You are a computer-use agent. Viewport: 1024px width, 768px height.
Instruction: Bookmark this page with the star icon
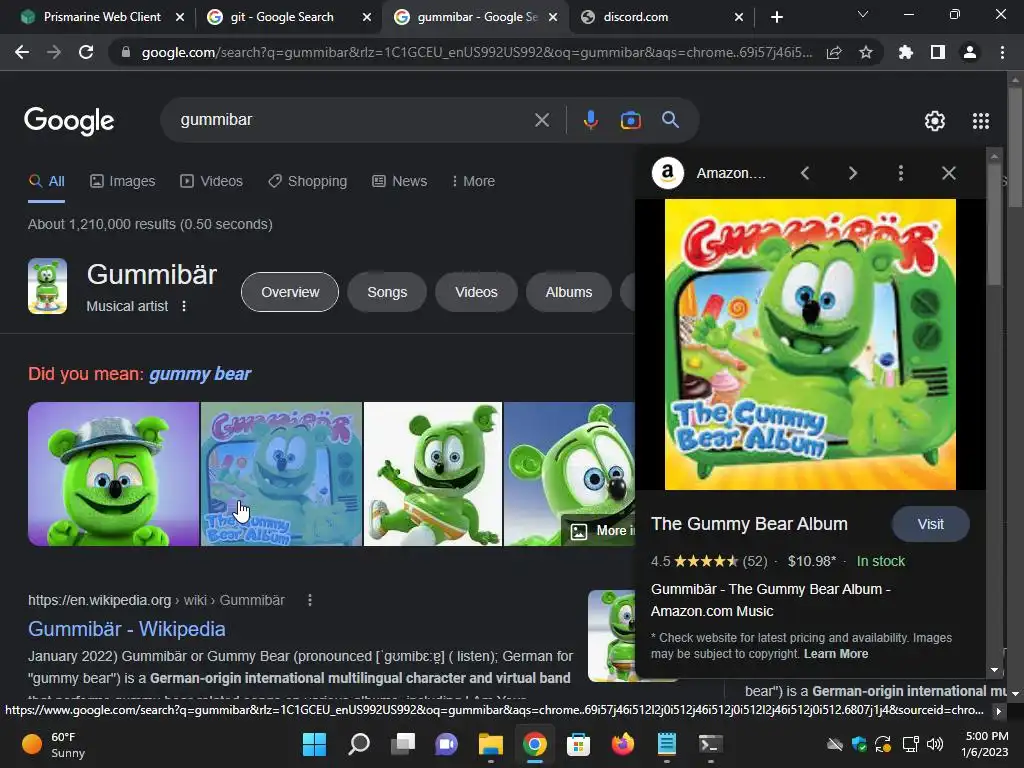point(866,52)
